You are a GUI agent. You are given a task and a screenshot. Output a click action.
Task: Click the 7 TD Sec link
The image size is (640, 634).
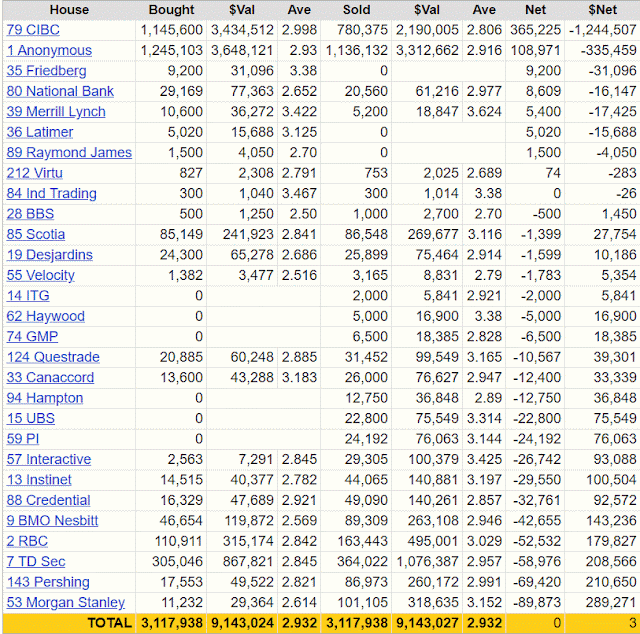pyautogui.click(x=36, y=561)
